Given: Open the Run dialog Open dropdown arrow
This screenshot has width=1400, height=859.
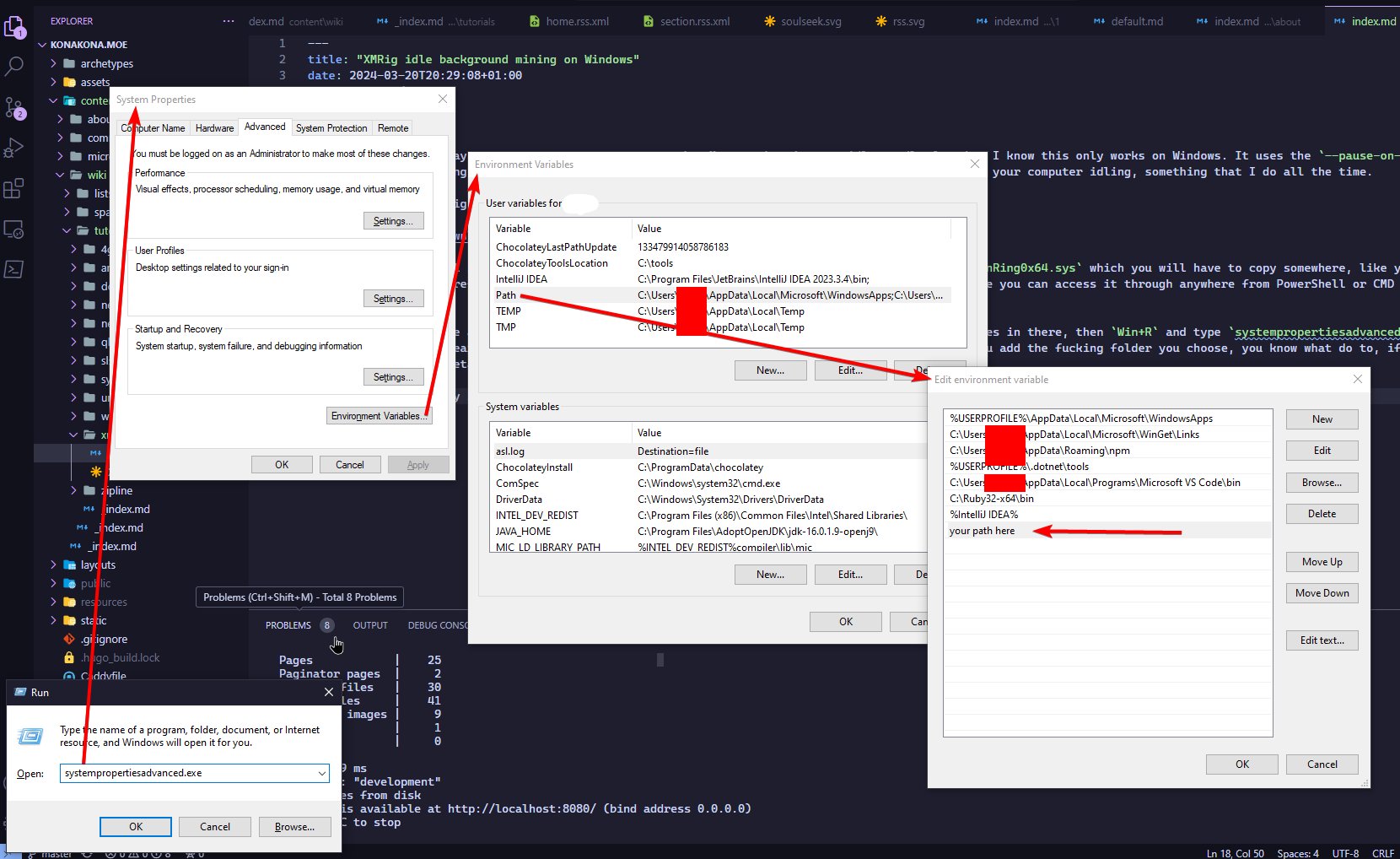Looking at the screenshot, I should [x=321, y=773].
